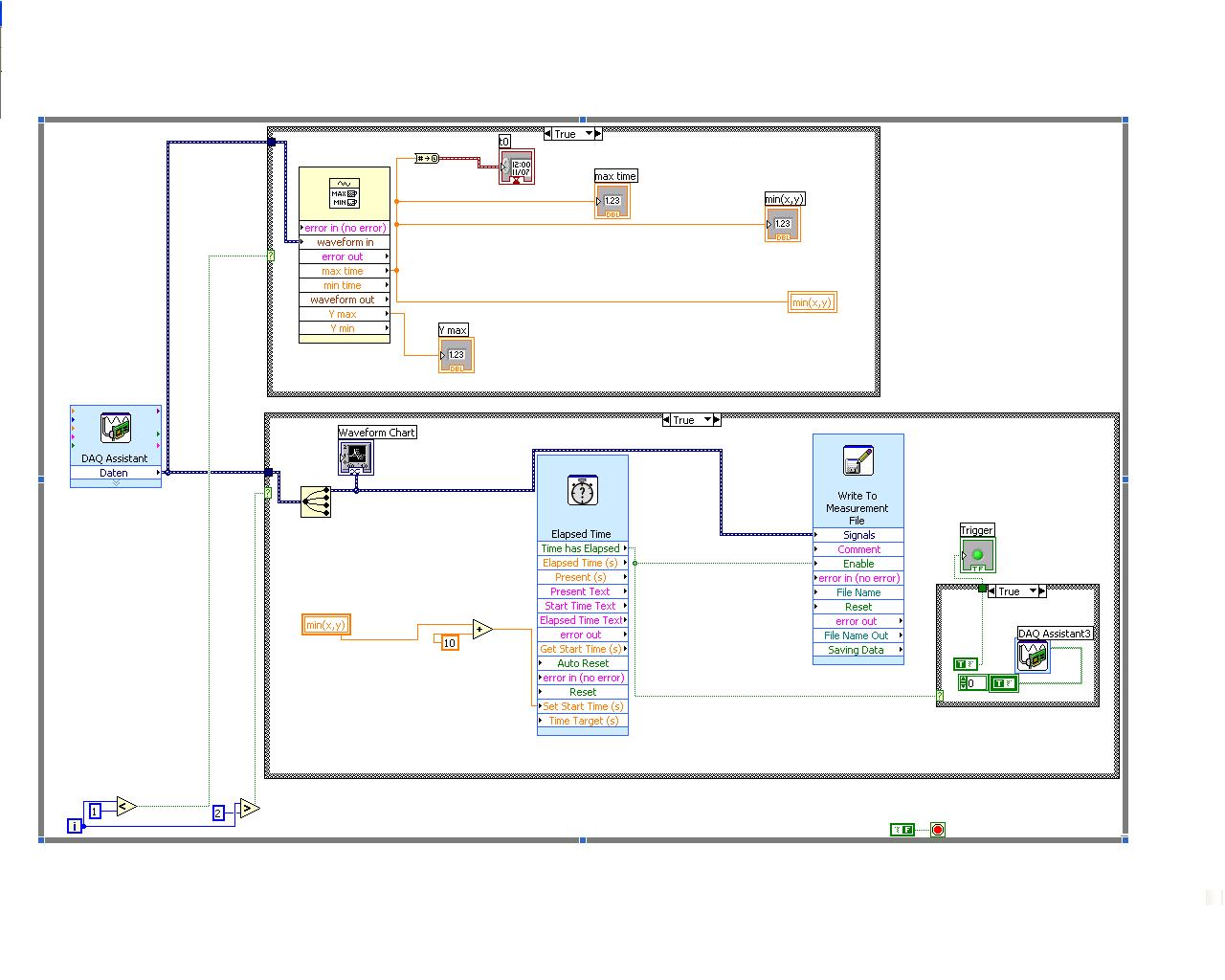The image size is (1225, 980).
Task: Click the 'Start Time Text' output terminal
Action: click(583, 606)
